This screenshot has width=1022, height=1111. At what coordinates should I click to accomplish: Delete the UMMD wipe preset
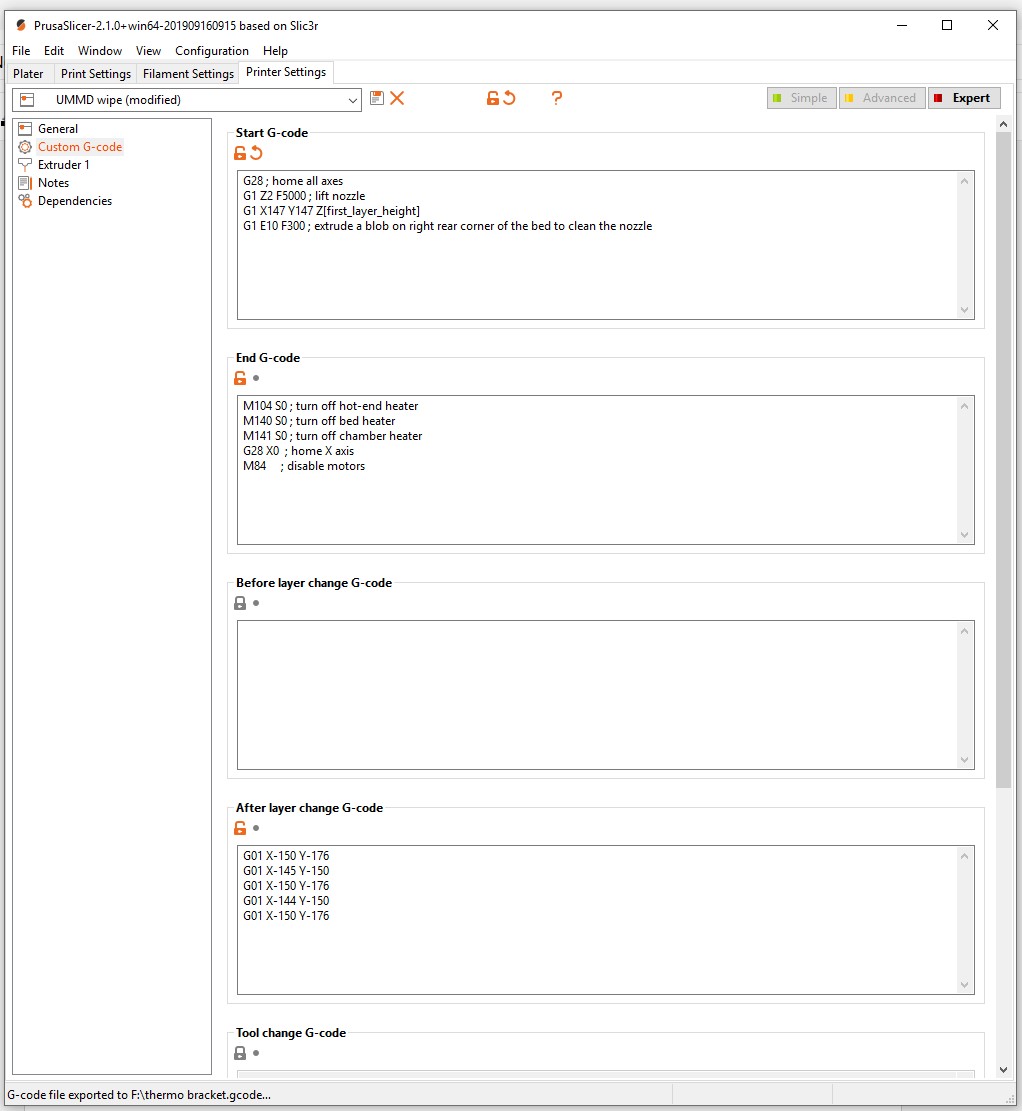click(x=397, y=98)
